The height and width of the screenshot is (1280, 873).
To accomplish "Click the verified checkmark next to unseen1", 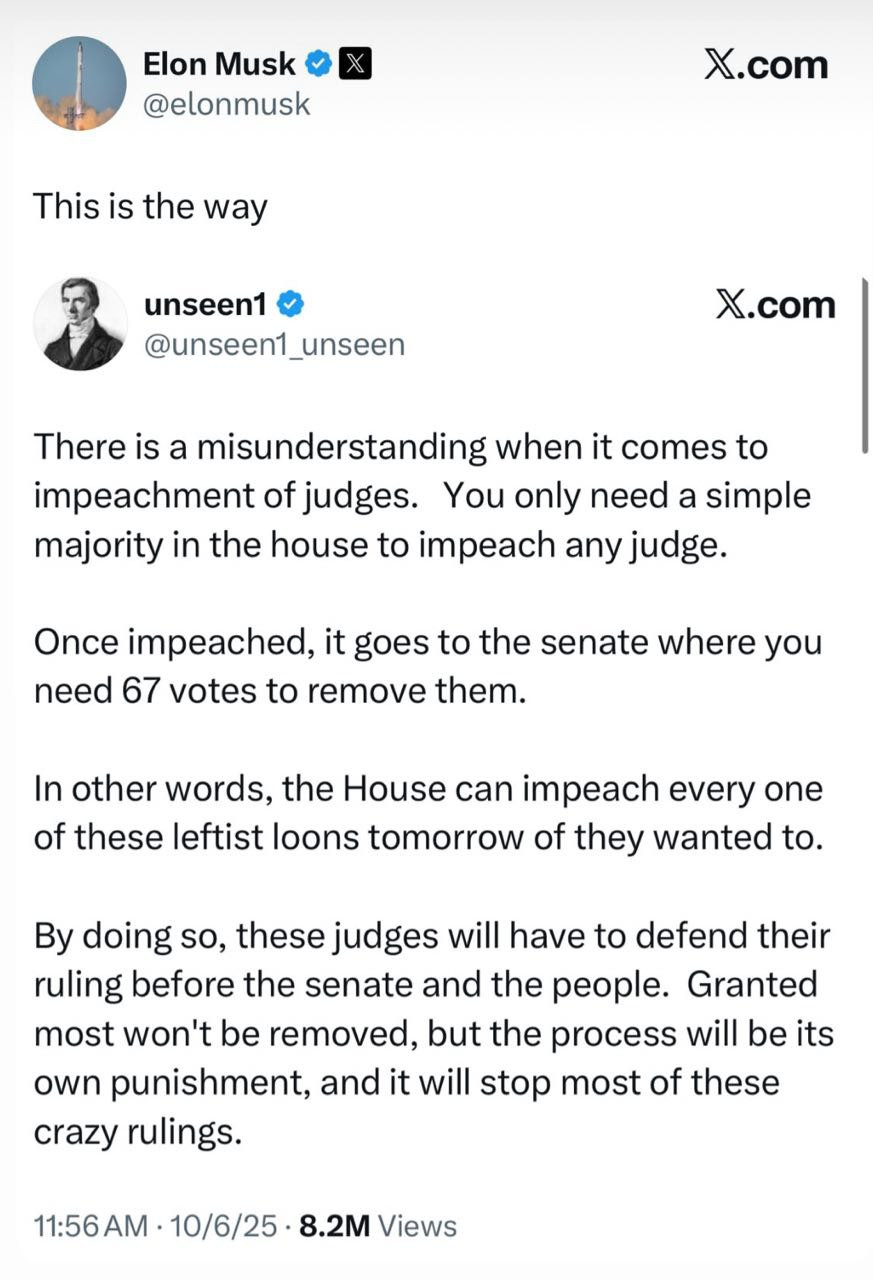I will click(x=291, y=303).
